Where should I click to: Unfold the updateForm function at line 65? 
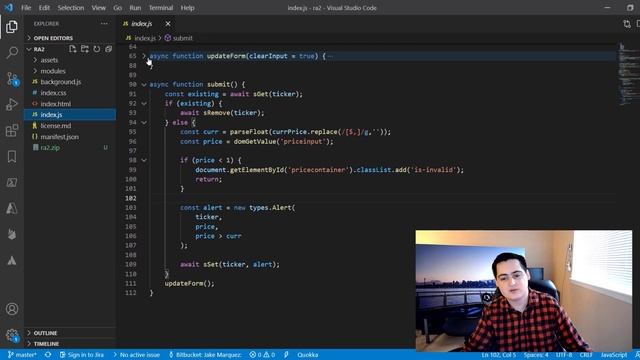click(x=144, y=56)
